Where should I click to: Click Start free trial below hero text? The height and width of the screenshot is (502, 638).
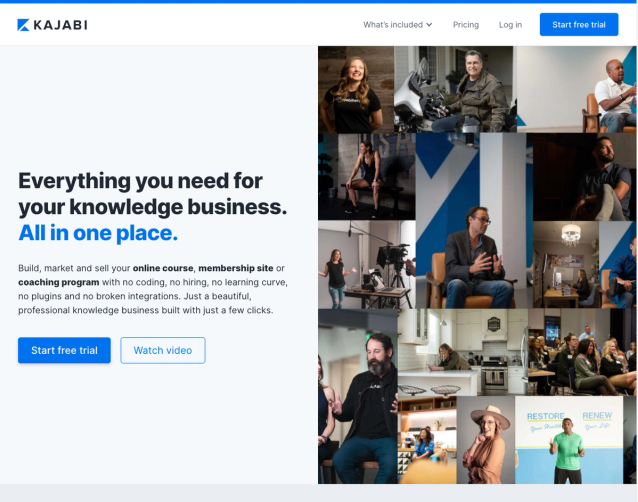pyautogui.click(x=64, y=350)
